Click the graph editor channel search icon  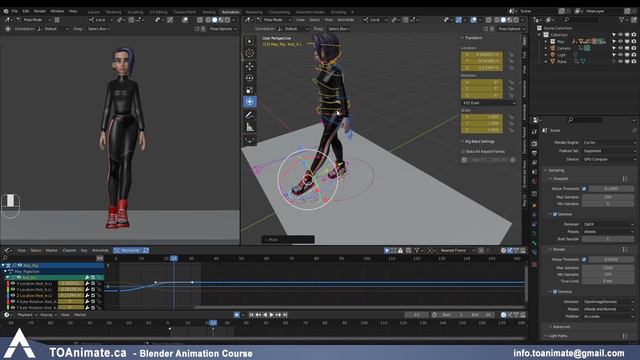coord(5,258)
